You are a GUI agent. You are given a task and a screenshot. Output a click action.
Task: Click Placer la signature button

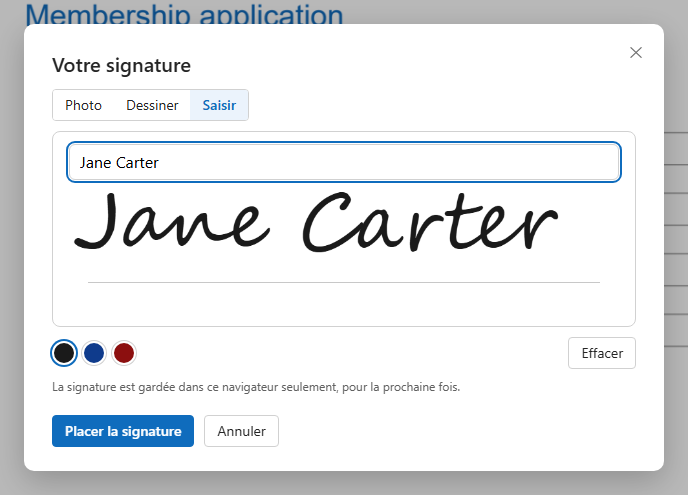pos(123,431)
